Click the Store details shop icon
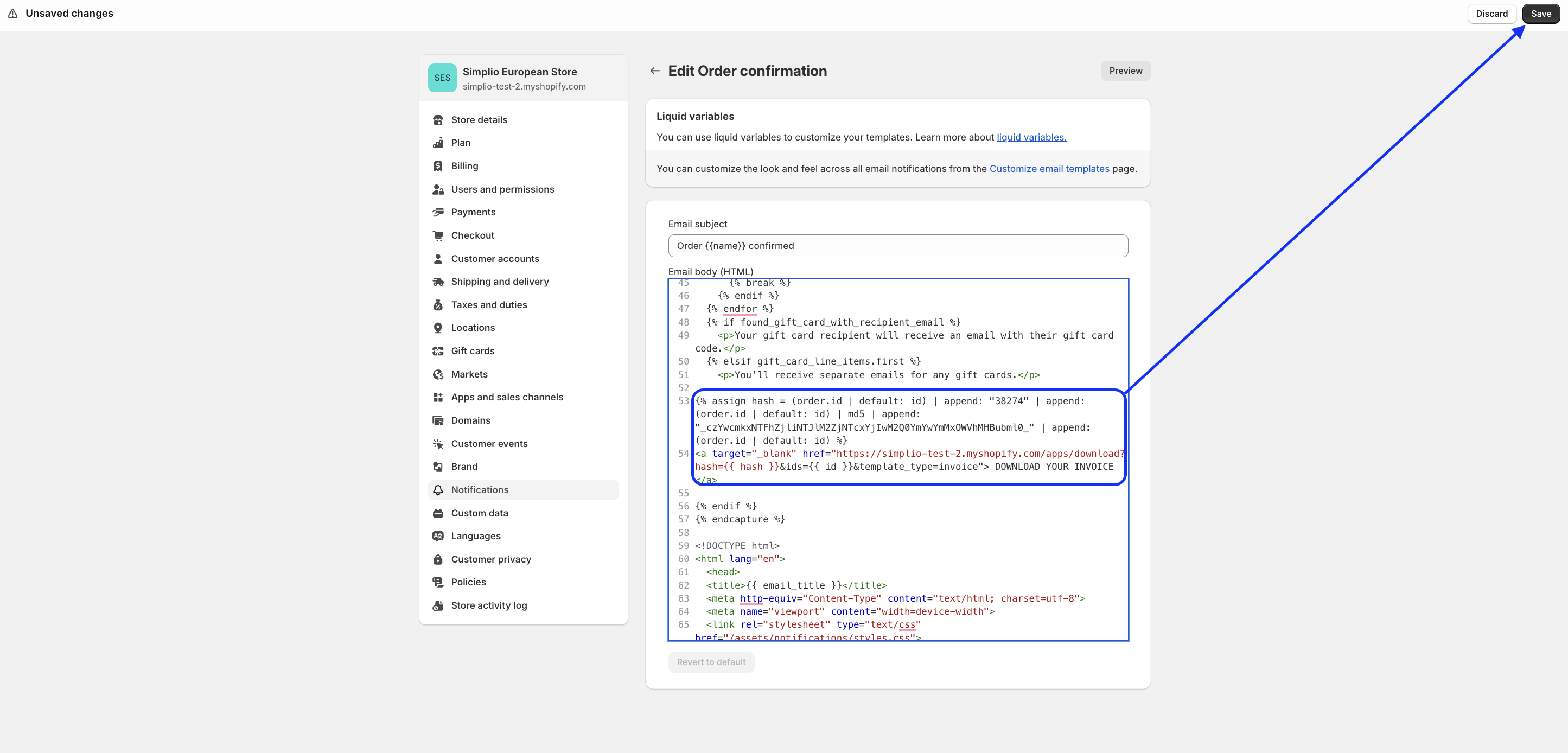Screen dimensions: 1568x753 (x=438, y=120)
